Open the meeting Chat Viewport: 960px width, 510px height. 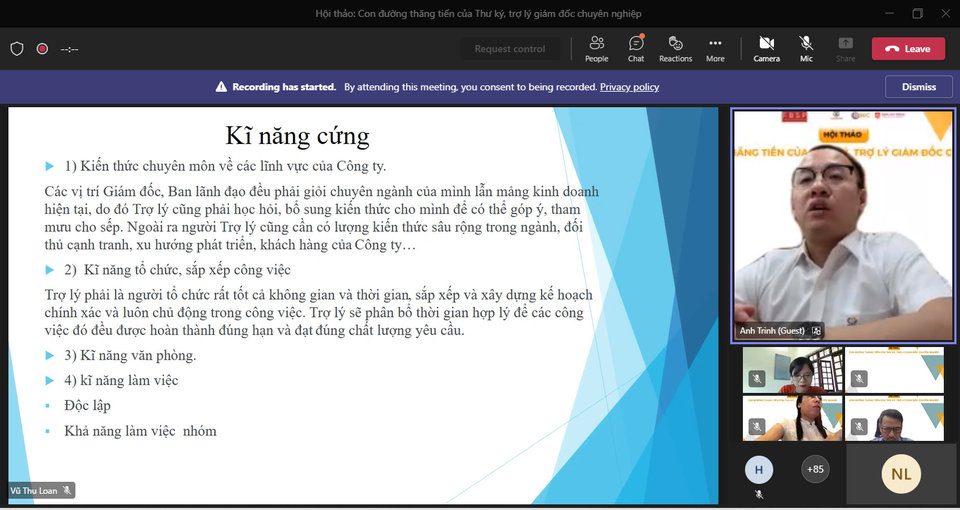point(636,49)
